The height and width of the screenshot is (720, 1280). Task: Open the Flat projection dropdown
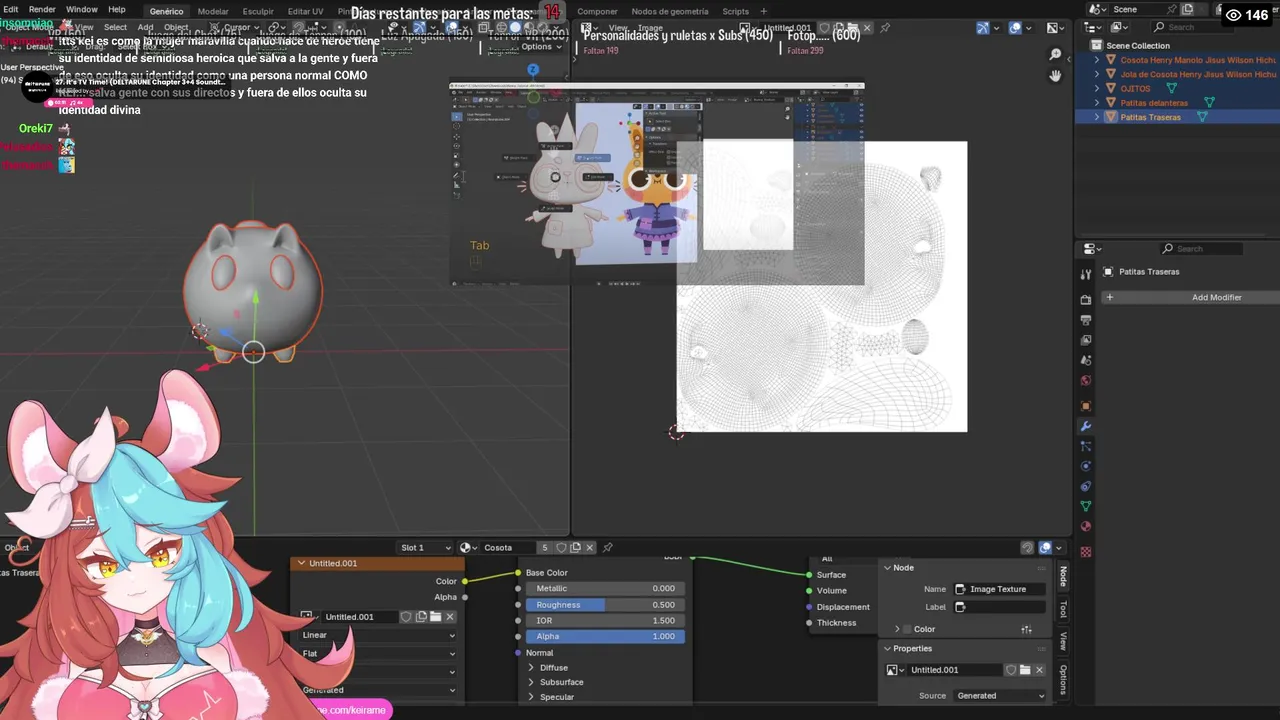click(x=378, y=654)
